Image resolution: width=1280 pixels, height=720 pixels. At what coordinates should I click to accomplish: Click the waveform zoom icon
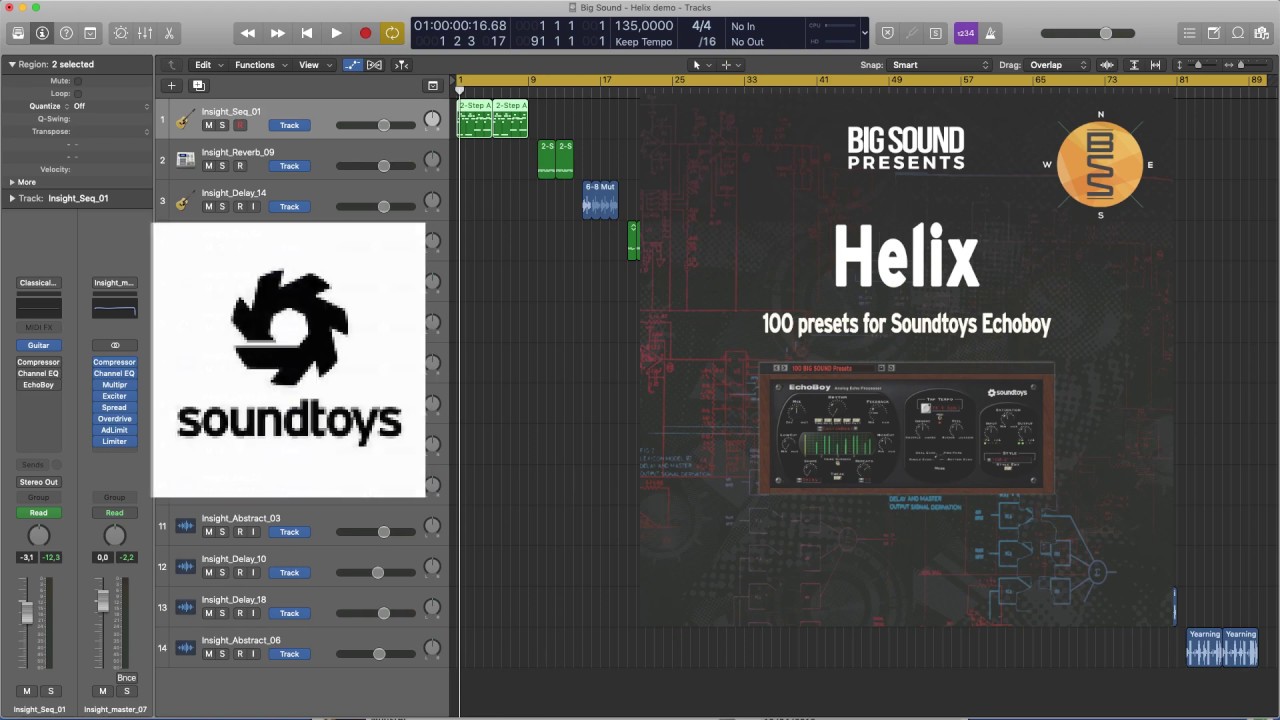coord(1107,65)
